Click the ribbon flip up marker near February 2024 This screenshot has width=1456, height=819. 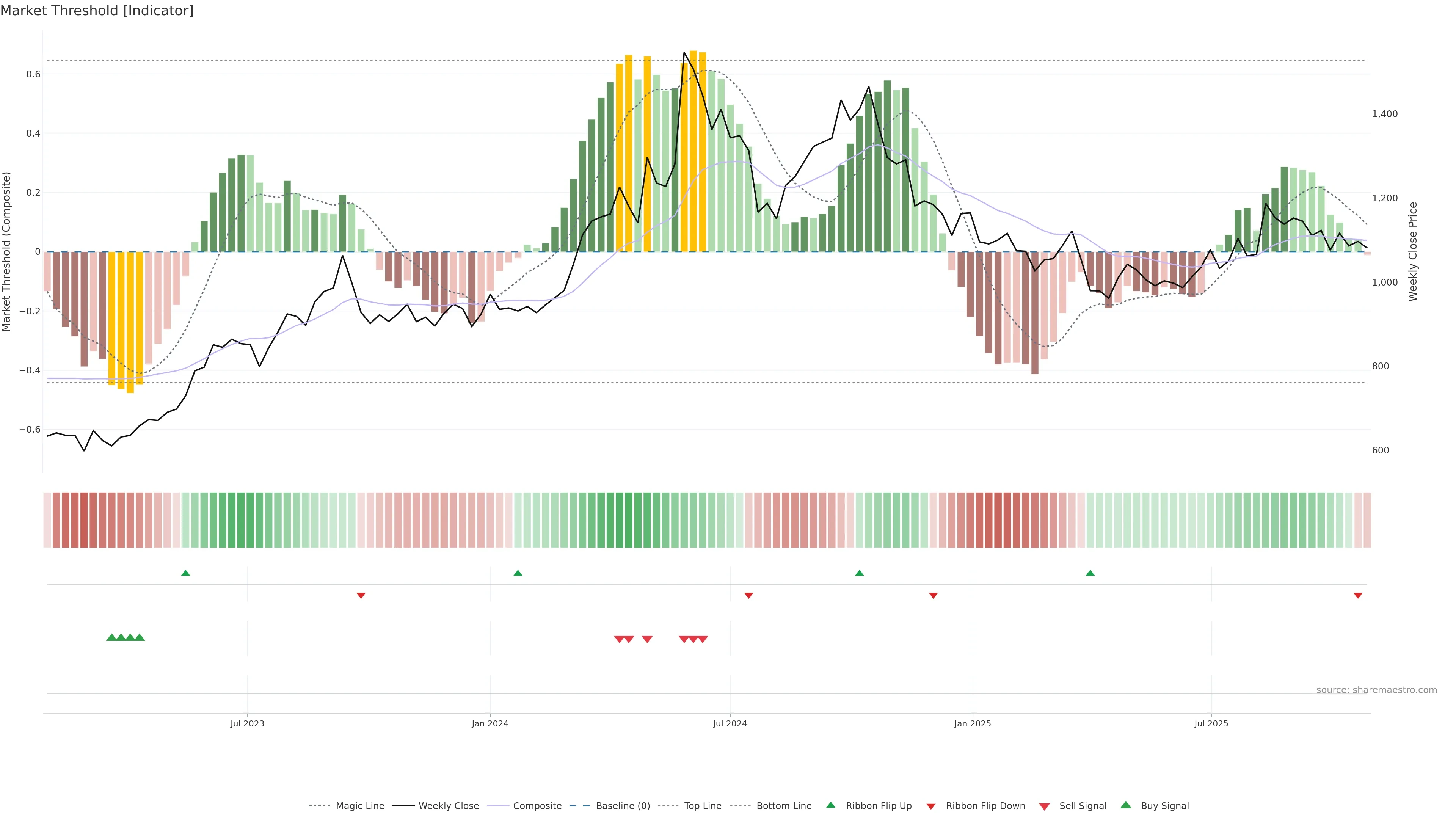tap(518, 573)
